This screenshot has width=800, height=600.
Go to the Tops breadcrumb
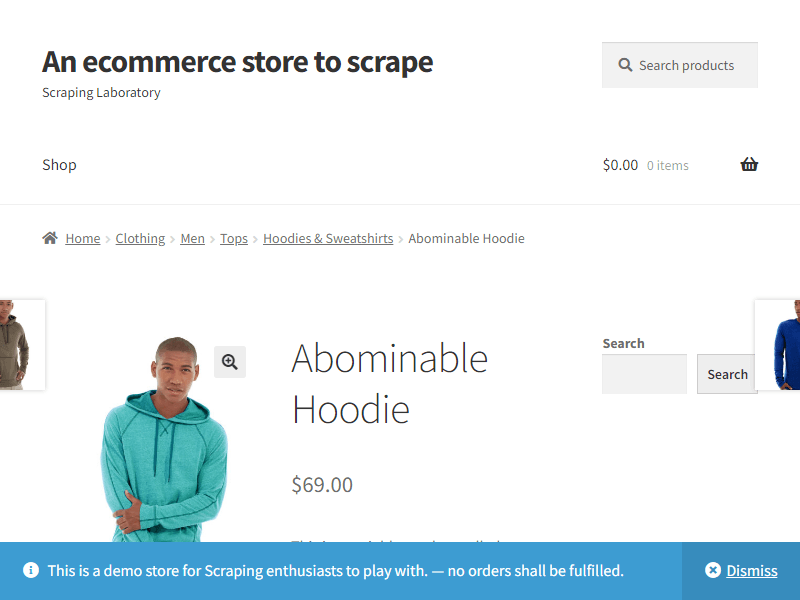click(x=234, y=238)
